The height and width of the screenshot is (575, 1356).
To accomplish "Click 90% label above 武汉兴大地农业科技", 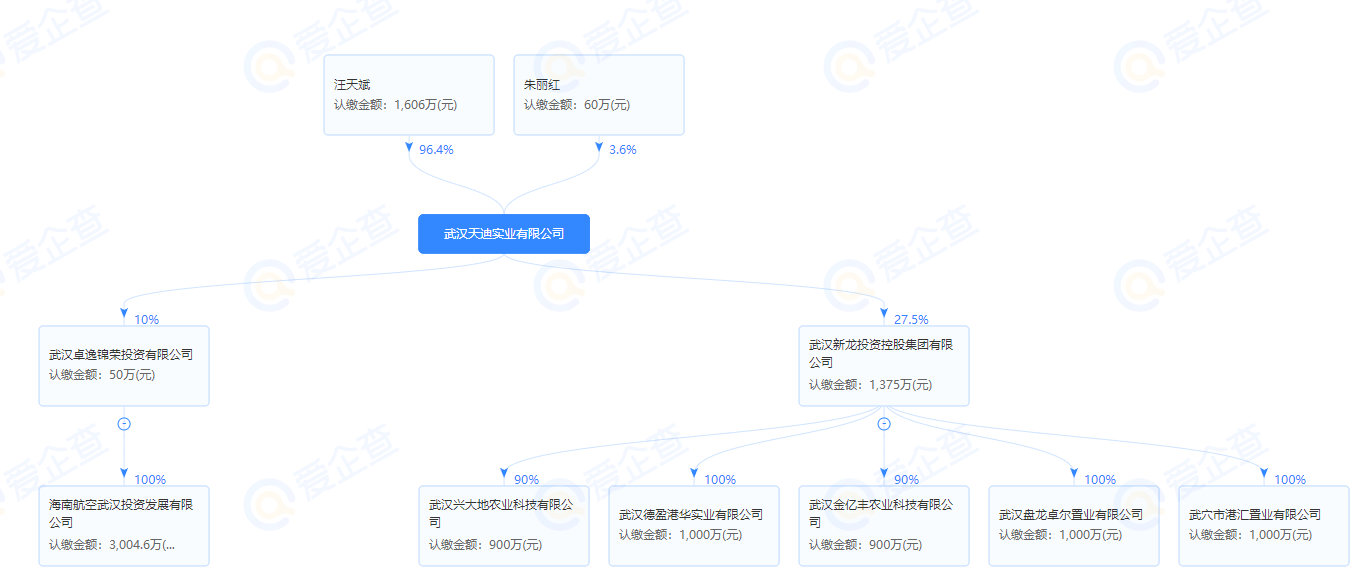I will [526, 480].
